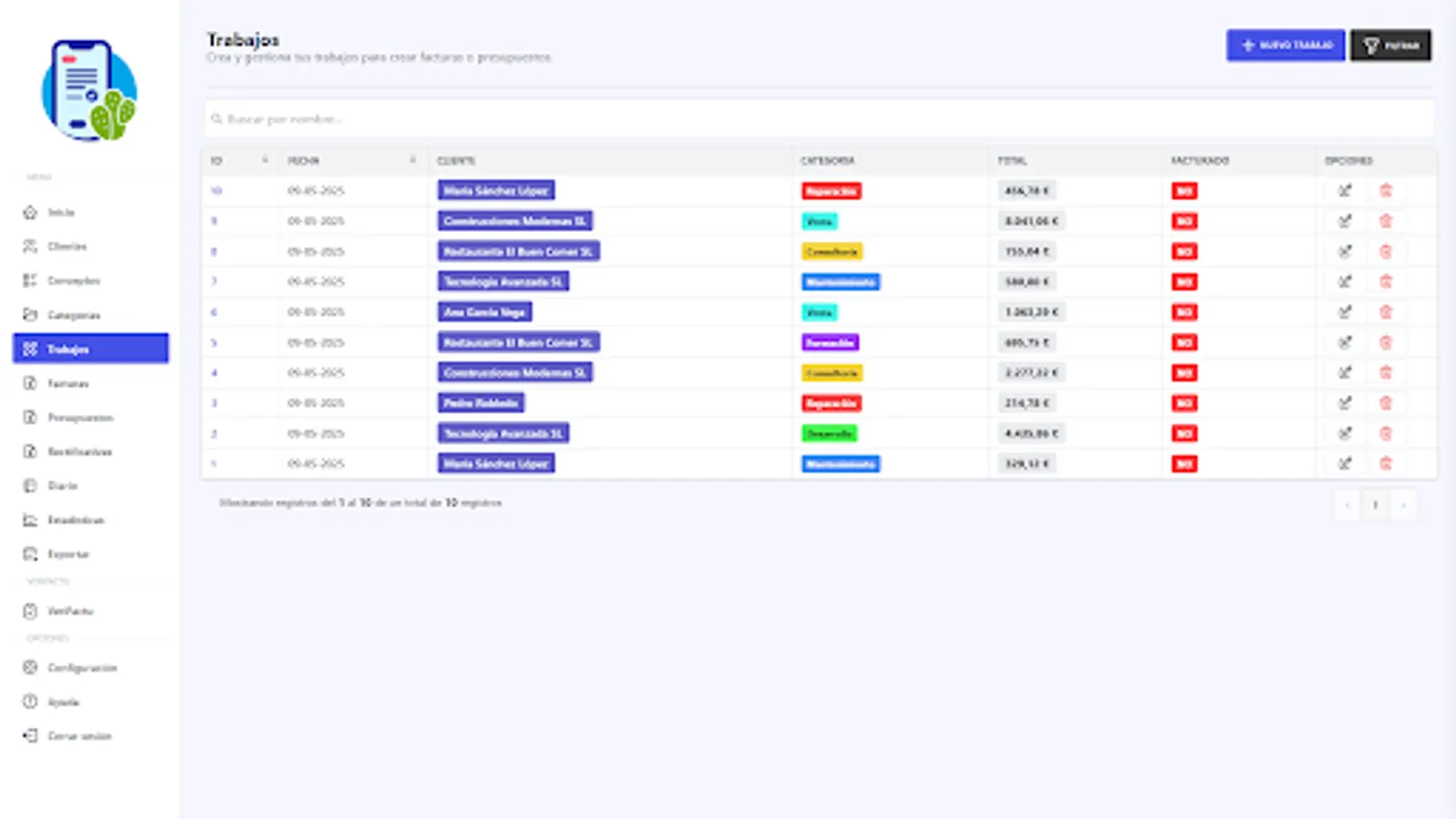Create a job with Nuevo Trabajo
Image resolution: width=1456 pixels, height=819 pixels.
pyautogui.click(x=1286, y=45)
